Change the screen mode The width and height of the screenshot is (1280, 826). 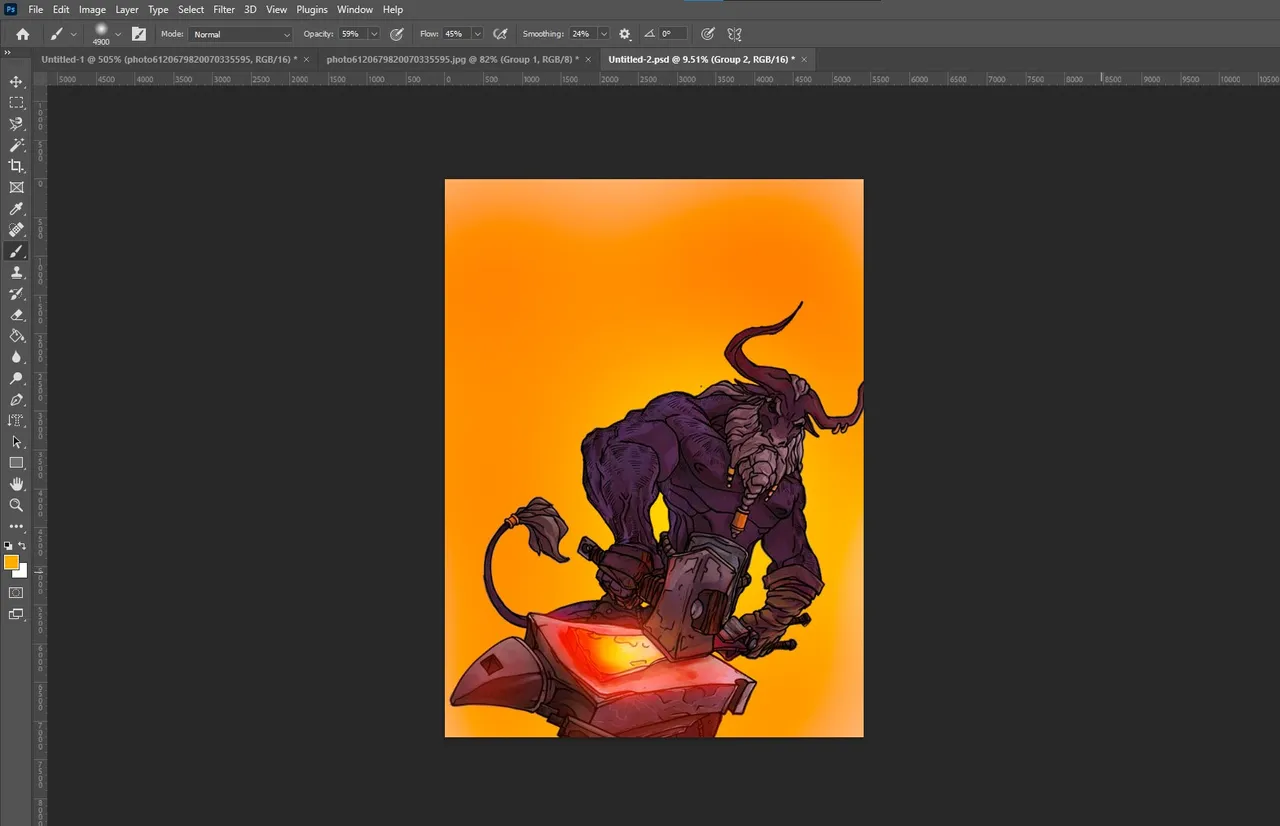coord(16,614)
